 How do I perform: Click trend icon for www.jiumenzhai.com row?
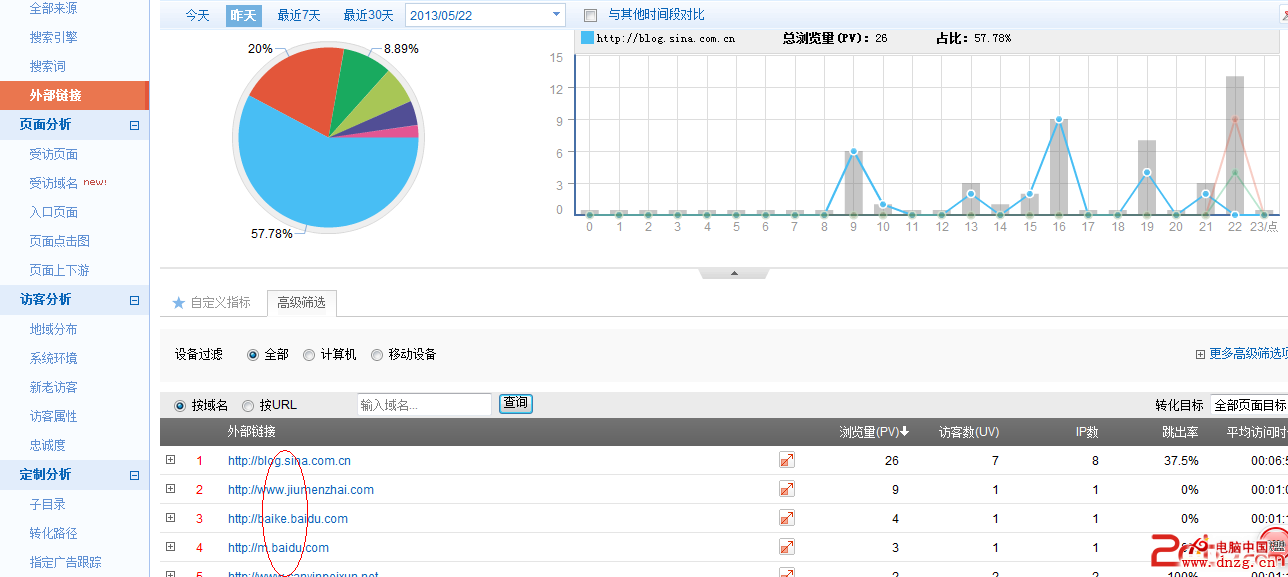pos(787,489)
